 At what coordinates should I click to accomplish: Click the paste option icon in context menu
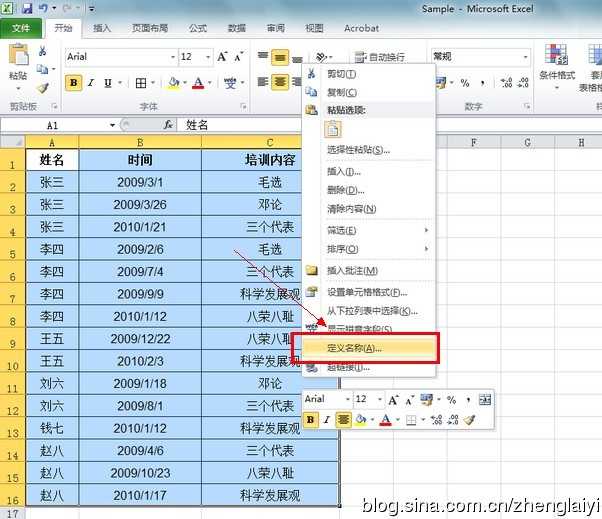point(332,129)
